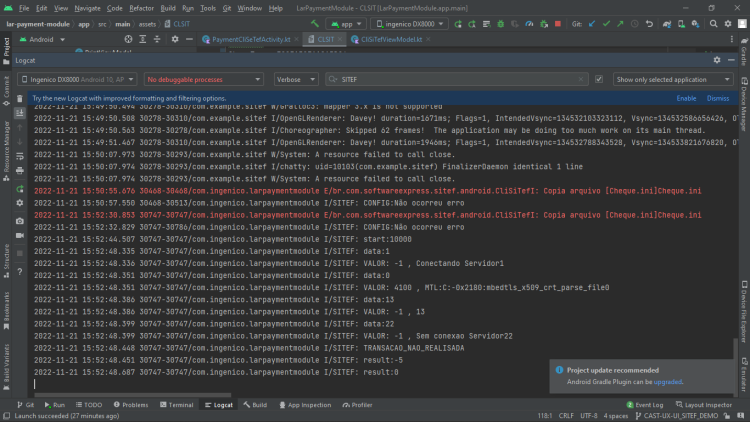The width and height of the screenshot is (750, 422).
Task: Open the app run configuration dropdown
Action: point(346,24)
